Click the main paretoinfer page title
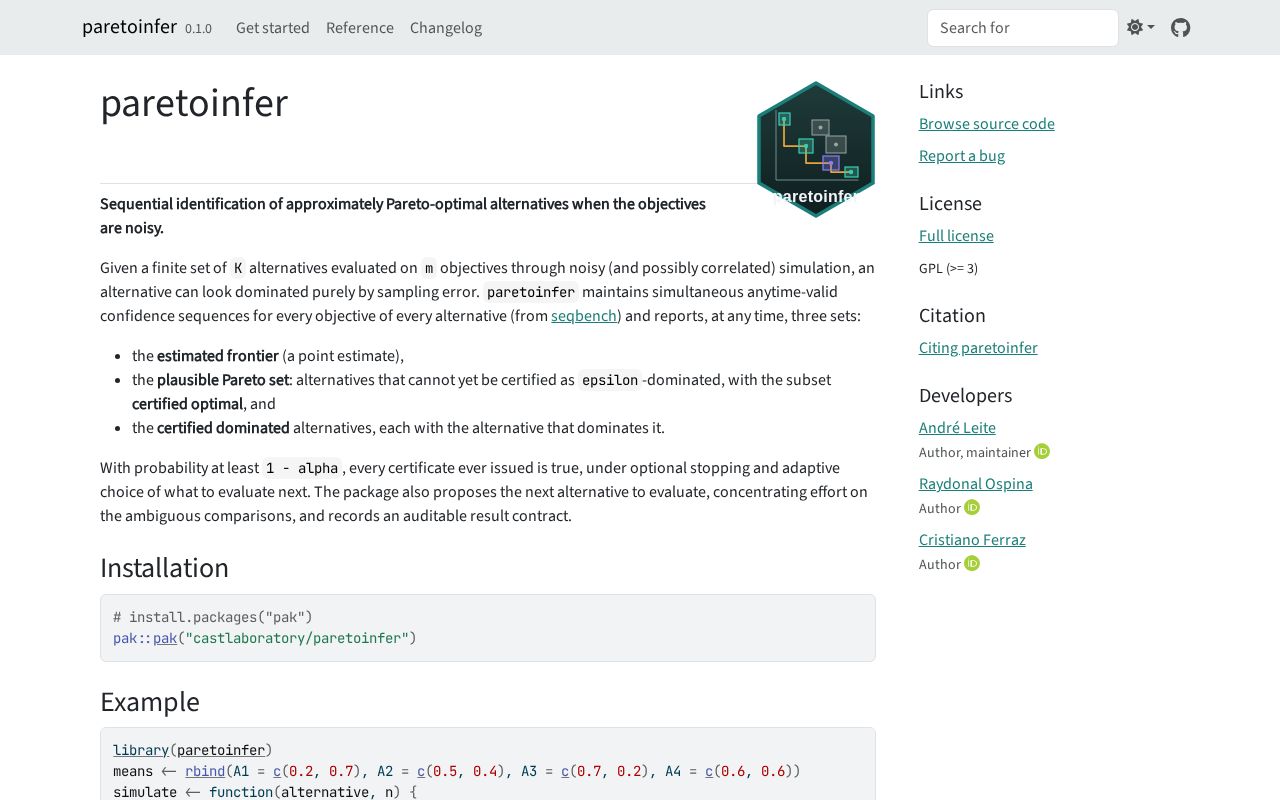 pyautogui.click(x=194, y=103)
